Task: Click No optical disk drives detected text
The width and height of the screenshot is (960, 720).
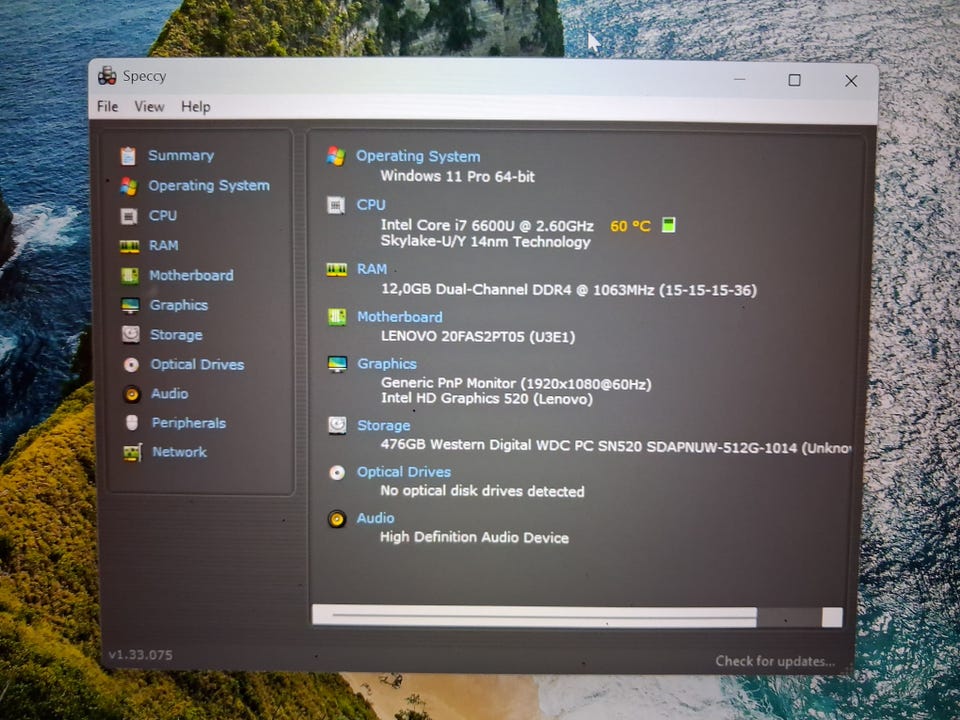Action: point(482,491)
